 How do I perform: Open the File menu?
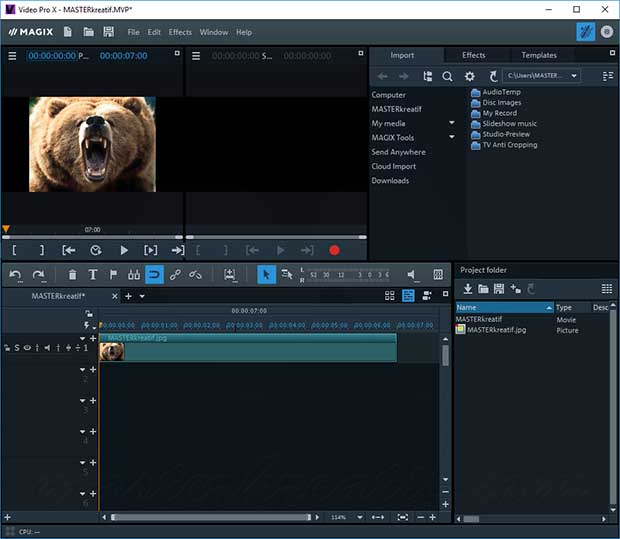click(133, 32)
